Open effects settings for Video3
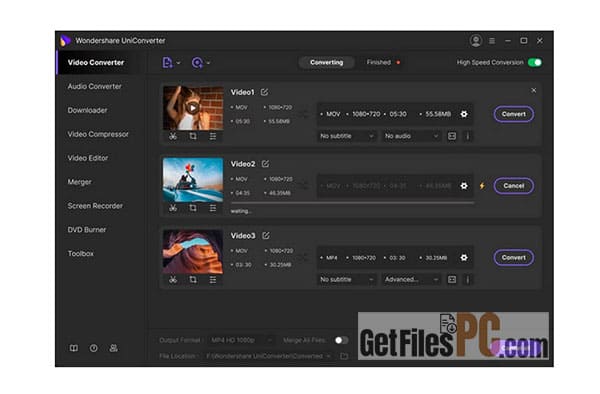The height and width of the screenshot is (394, 600). click(x=213, y=280)
